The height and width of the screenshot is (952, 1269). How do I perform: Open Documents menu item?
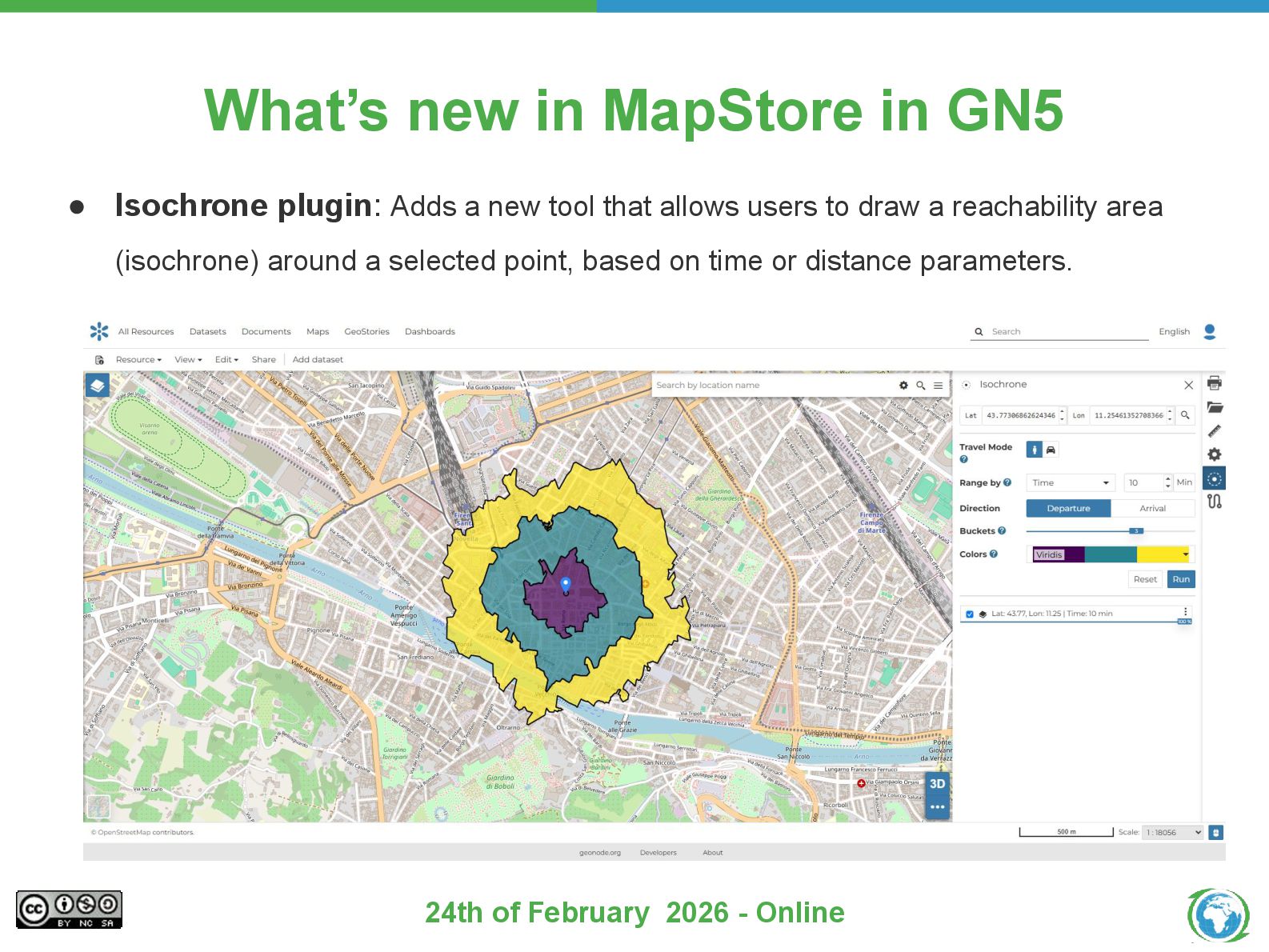pos(266,332)
